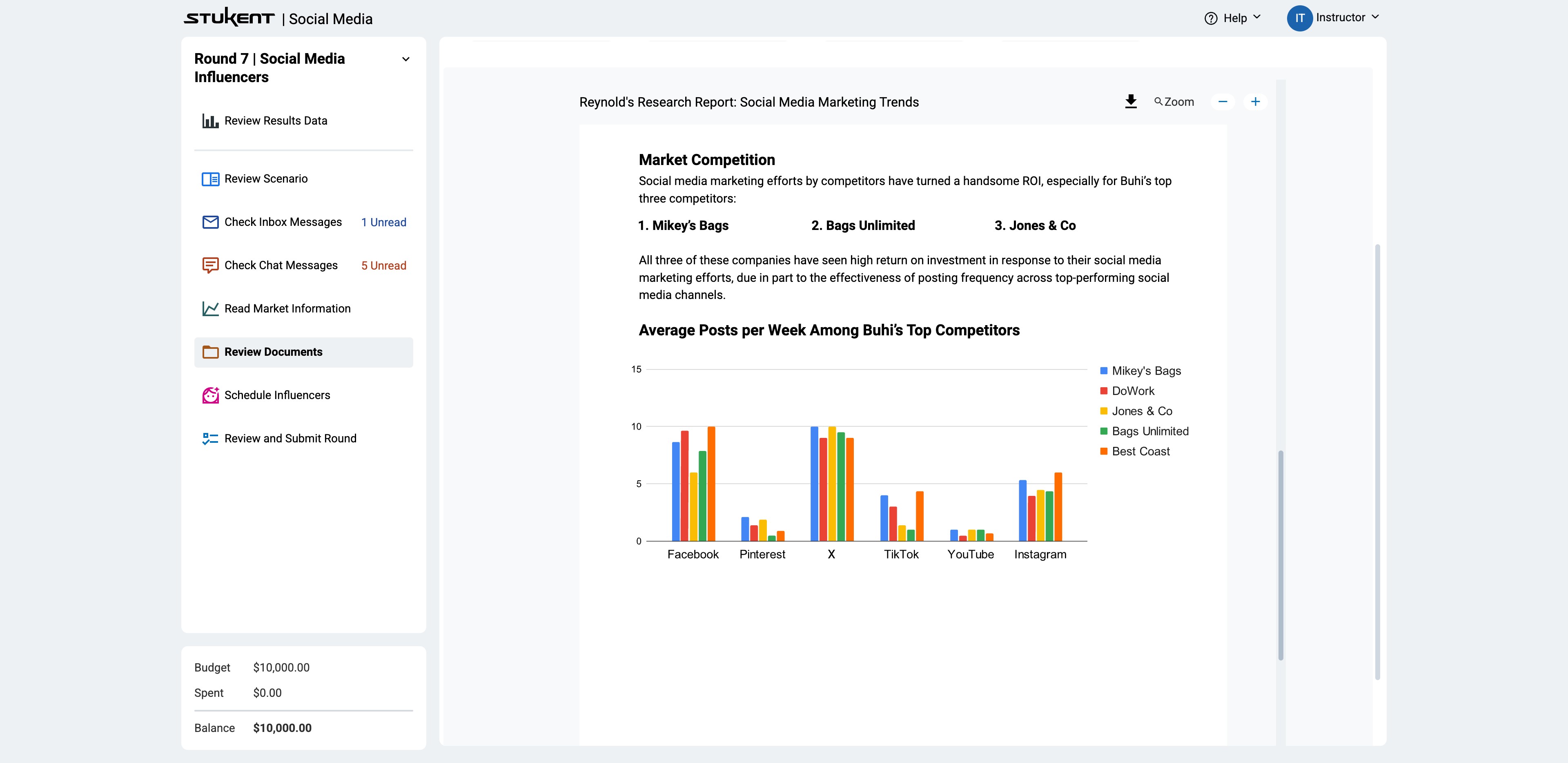Open Read Market Information

coord(303,309)
